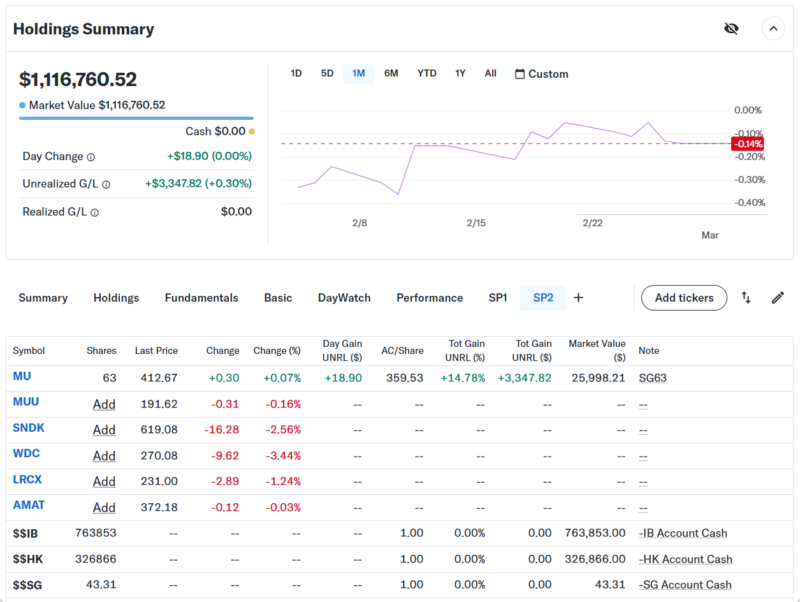Hide portfolio values with the eye icon
This screenshot has width=800, height=602.
point(731,29)
